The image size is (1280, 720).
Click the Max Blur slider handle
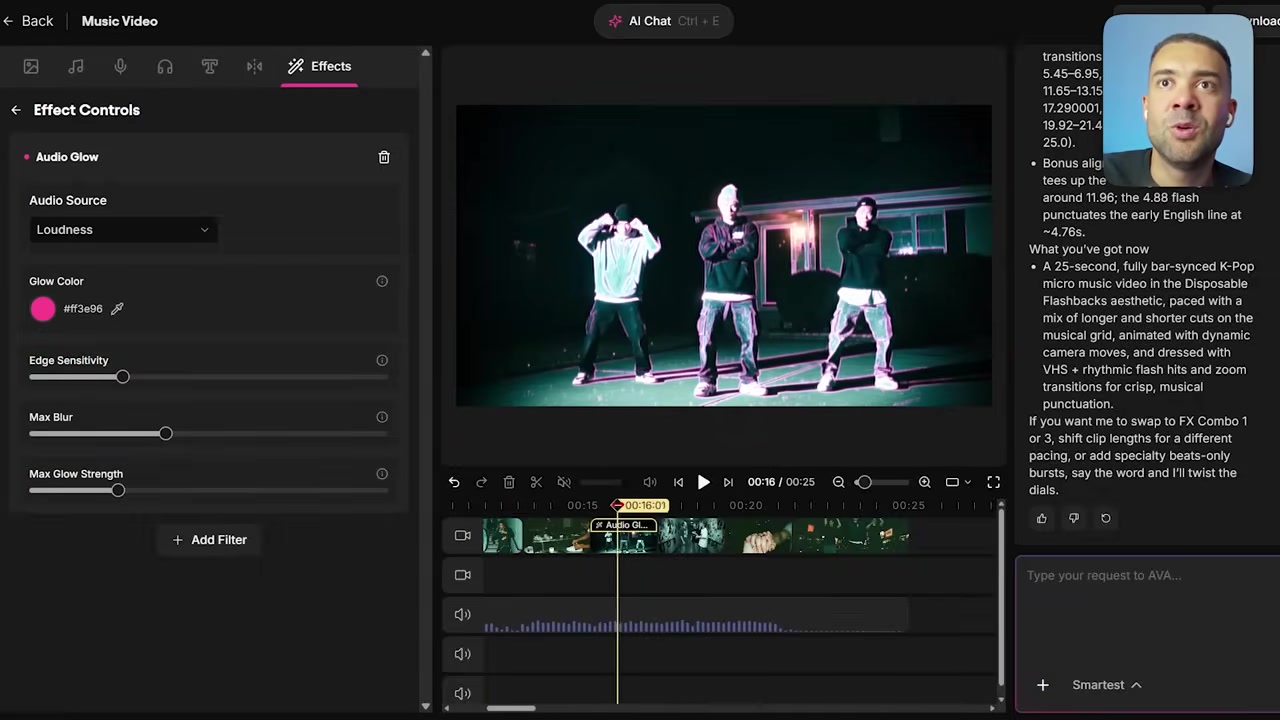[x=166, y=434]
